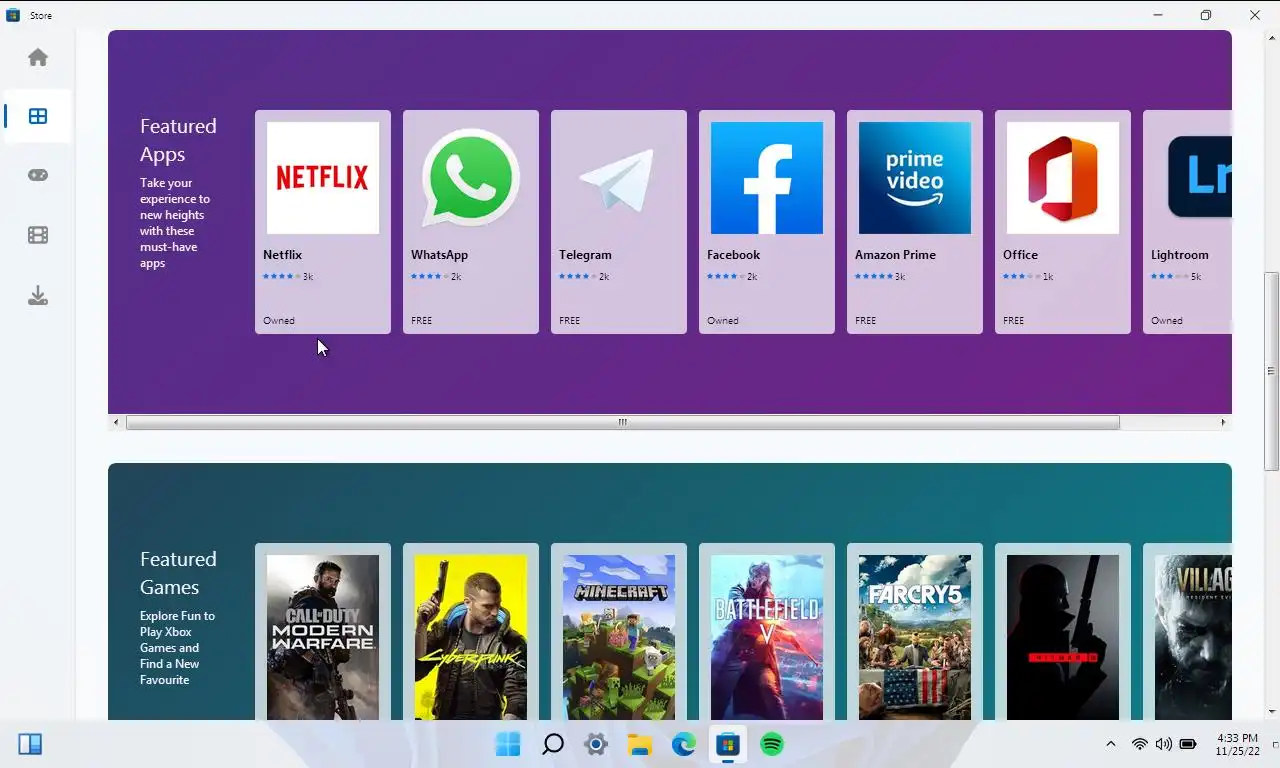Open the Facebook app icon
Viewport: 1280px width, 768px height.
tap(767, 178)
